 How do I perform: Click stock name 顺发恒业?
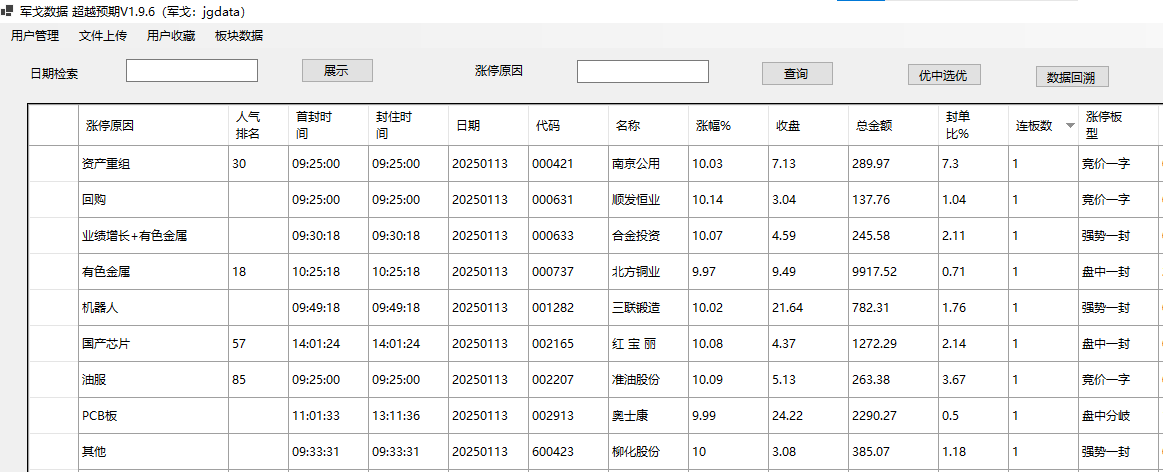click(649, 200)
